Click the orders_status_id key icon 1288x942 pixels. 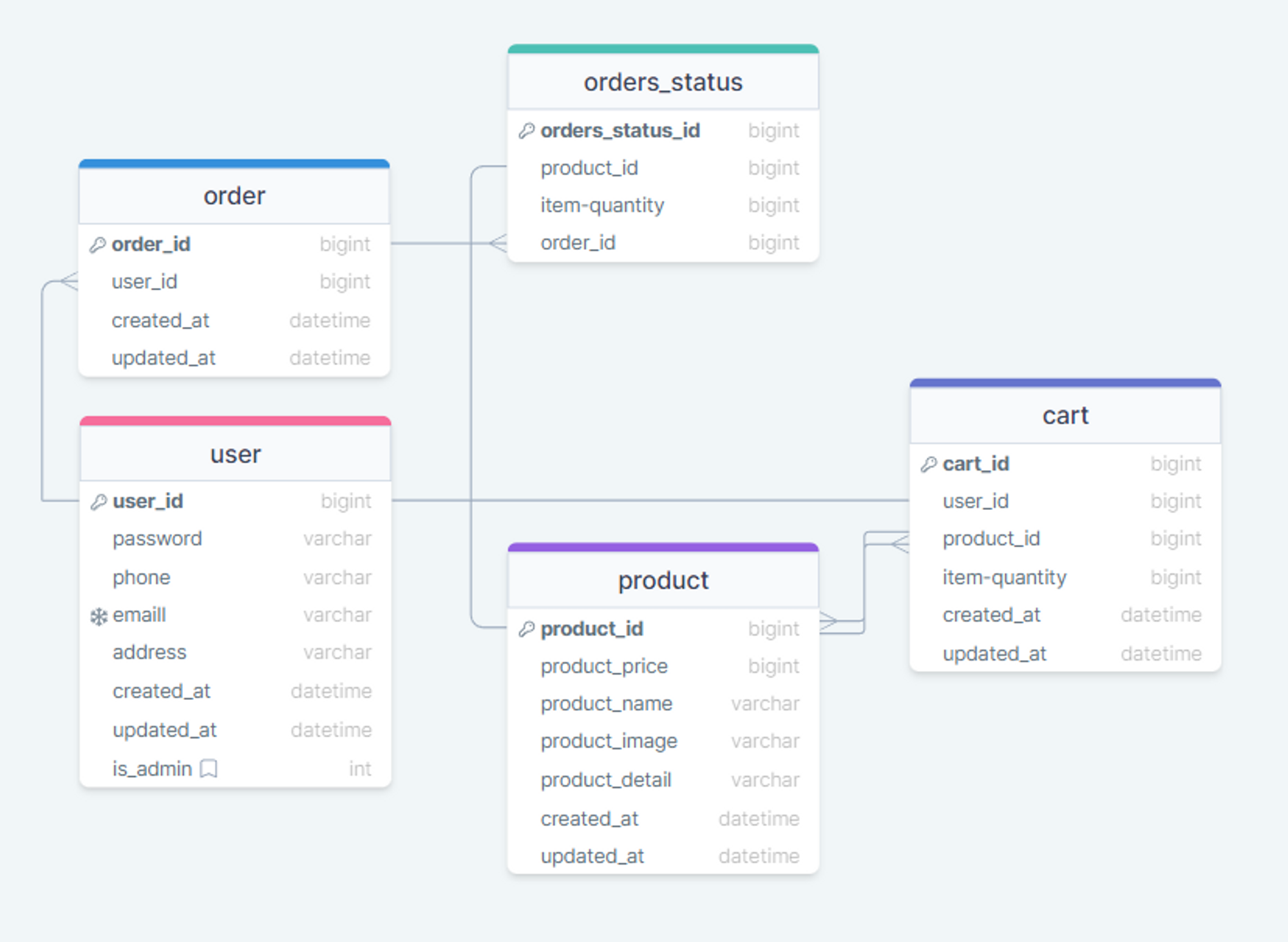coord(527,131)
